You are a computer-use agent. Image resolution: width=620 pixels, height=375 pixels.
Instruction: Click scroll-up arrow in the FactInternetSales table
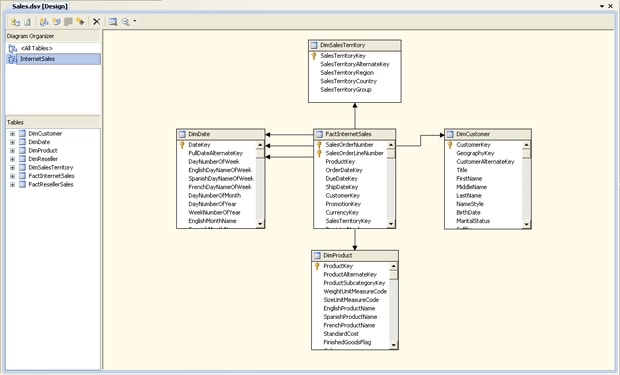391,145
